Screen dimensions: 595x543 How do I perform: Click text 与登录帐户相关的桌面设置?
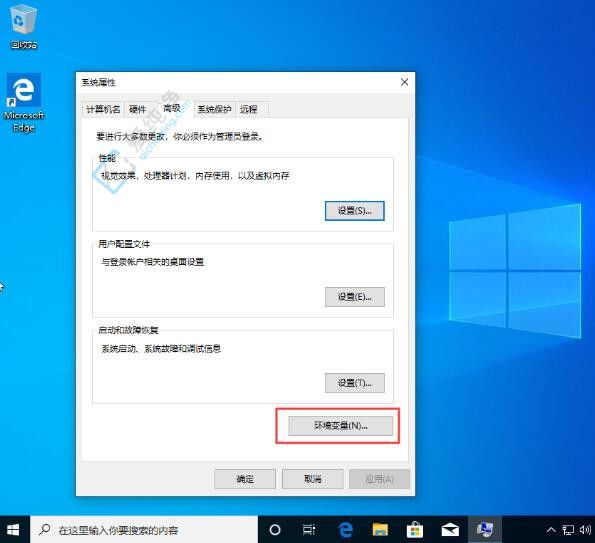153,262
